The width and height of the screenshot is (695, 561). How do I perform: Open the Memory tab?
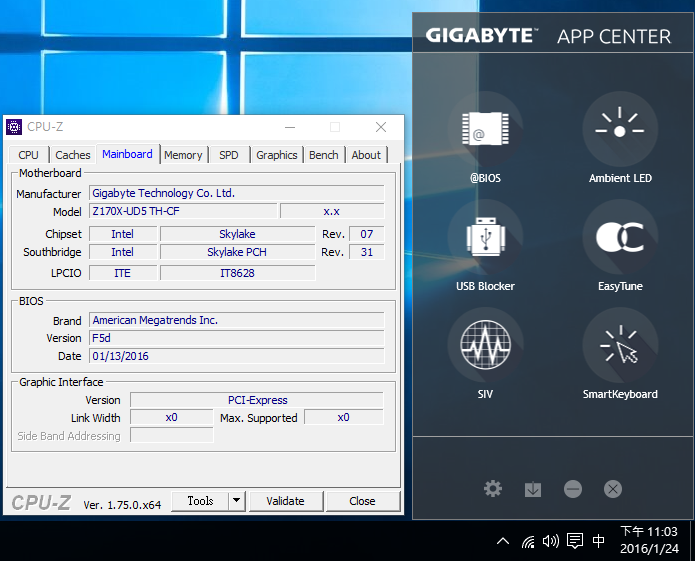(183, 155)
